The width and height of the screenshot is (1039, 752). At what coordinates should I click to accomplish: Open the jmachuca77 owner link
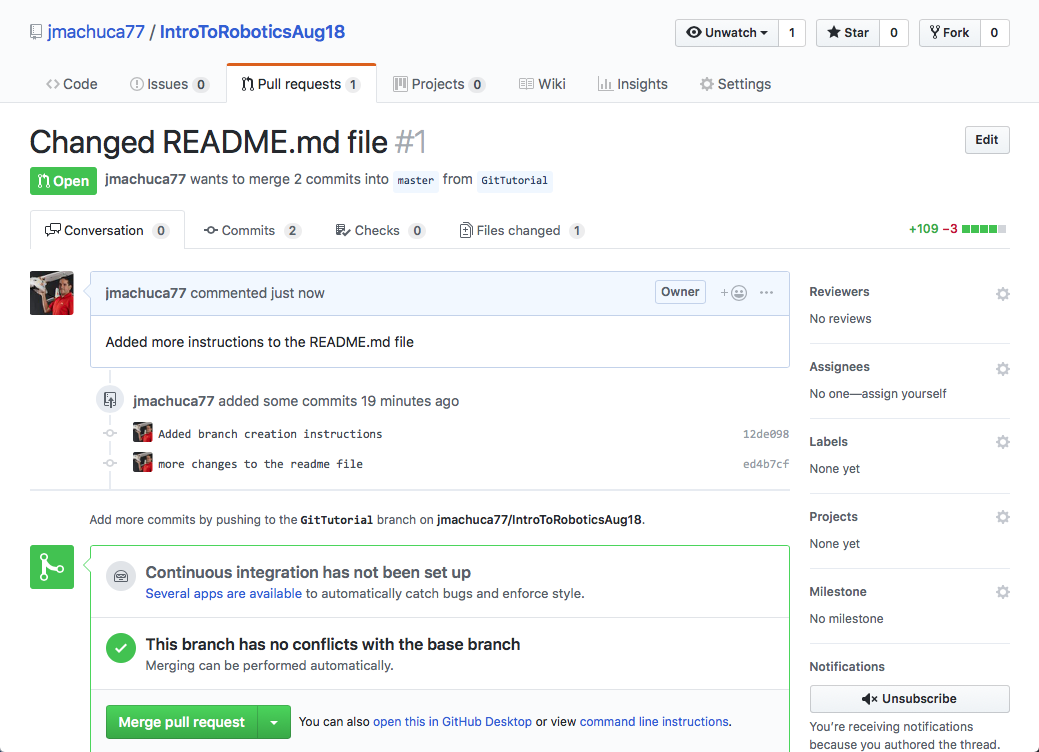[x=95, y=32]
